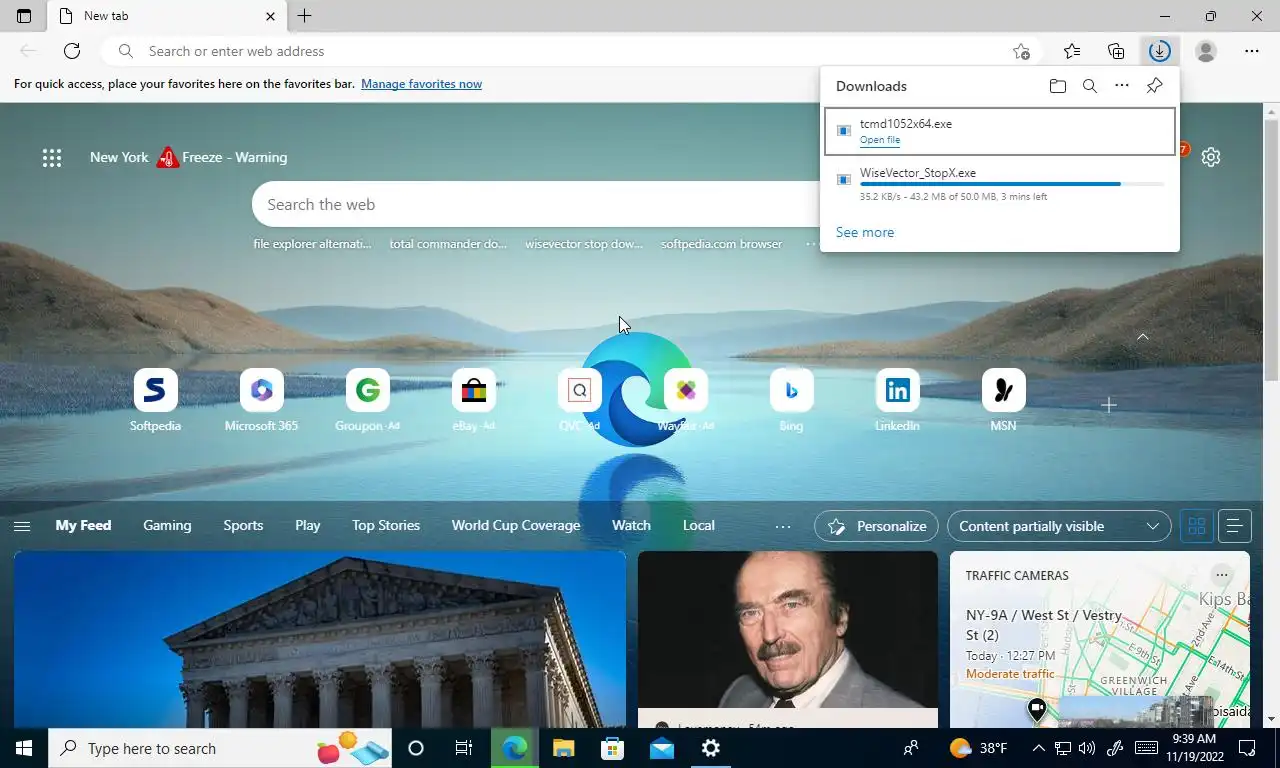Open the LinkedIn quick link tile
Screen dimensions: 1280x768
(x=897, y=400)
